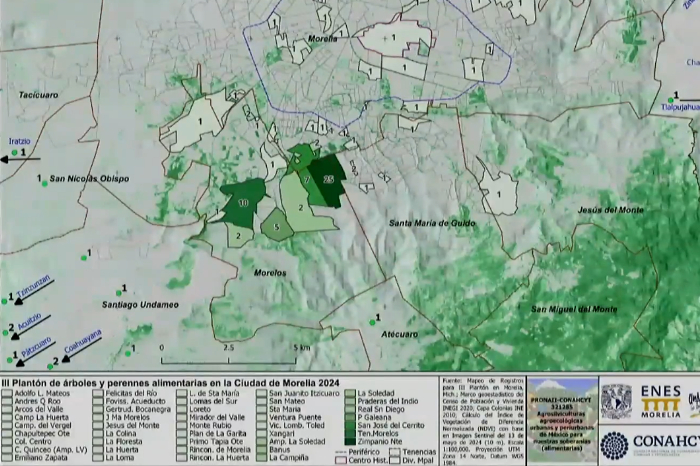The width and height of the screenshot is (700, 466).
Task: Select the green zone labeled 10
Action: coord(243,201)
